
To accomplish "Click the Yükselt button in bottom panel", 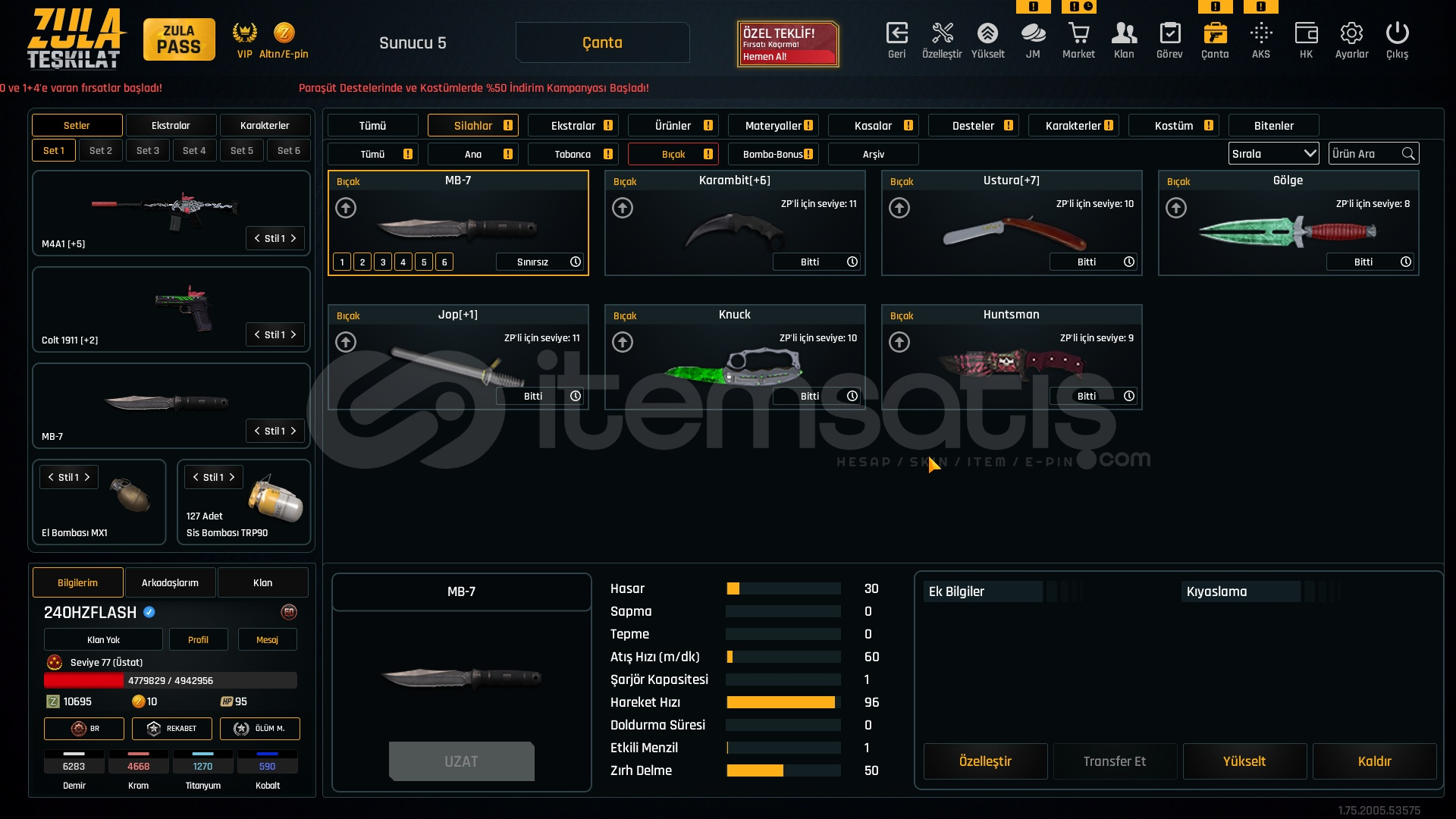I will click(x=1244, y=761).
